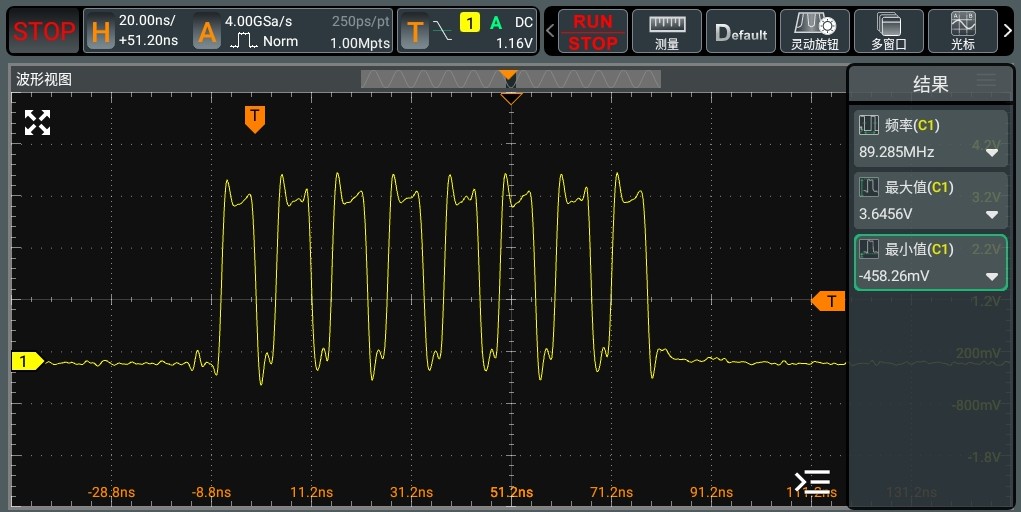This screenshot has height=512, width=1021.
Task: Tap the DC trigger coupling label
Action: click(x=524, y=23)
